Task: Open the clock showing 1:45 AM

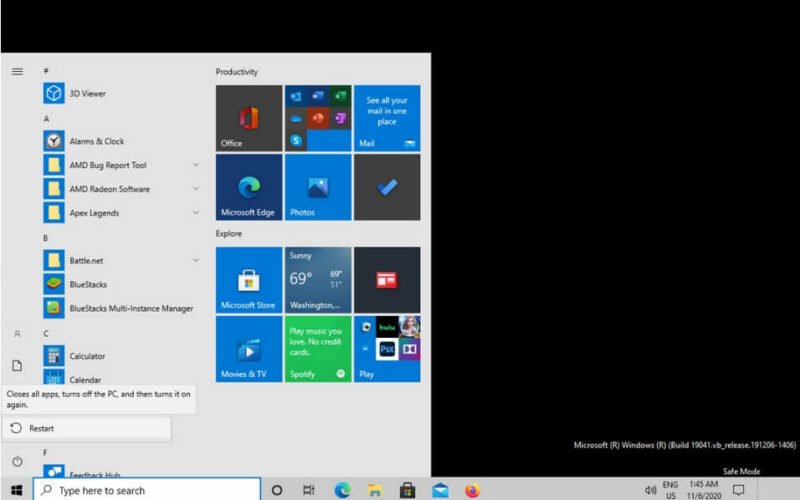Action: 704,490
